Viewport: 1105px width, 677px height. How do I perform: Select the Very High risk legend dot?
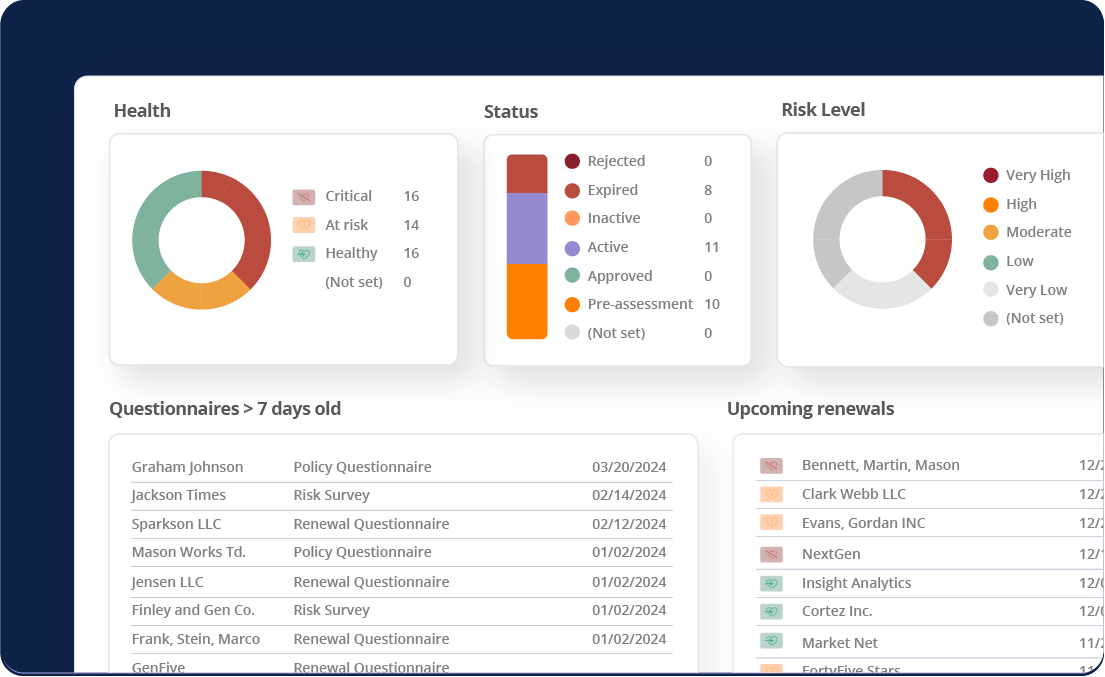tap(991, 176)
